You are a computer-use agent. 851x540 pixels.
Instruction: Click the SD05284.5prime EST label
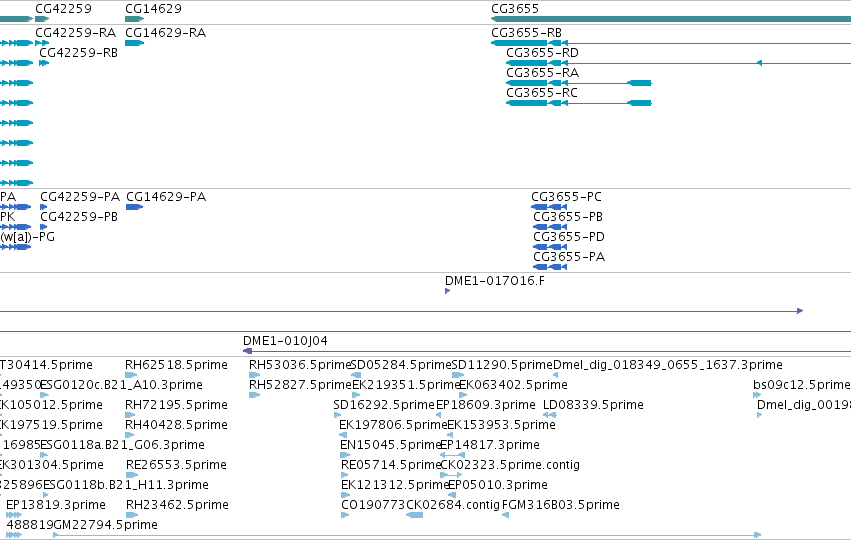[x=401, y=365]
